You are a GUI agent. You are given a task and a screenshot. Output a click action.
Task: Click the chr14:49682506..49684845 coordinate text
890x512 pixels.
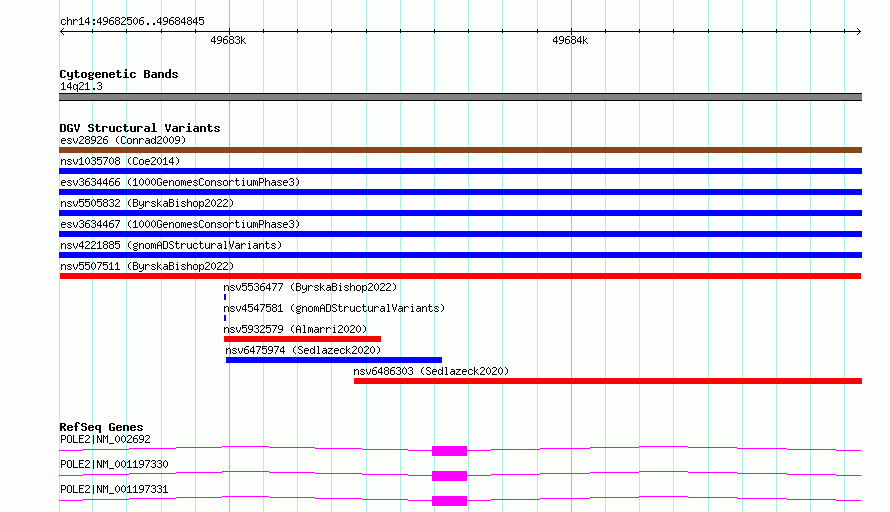pyautogui.click(x=132, y=21)
